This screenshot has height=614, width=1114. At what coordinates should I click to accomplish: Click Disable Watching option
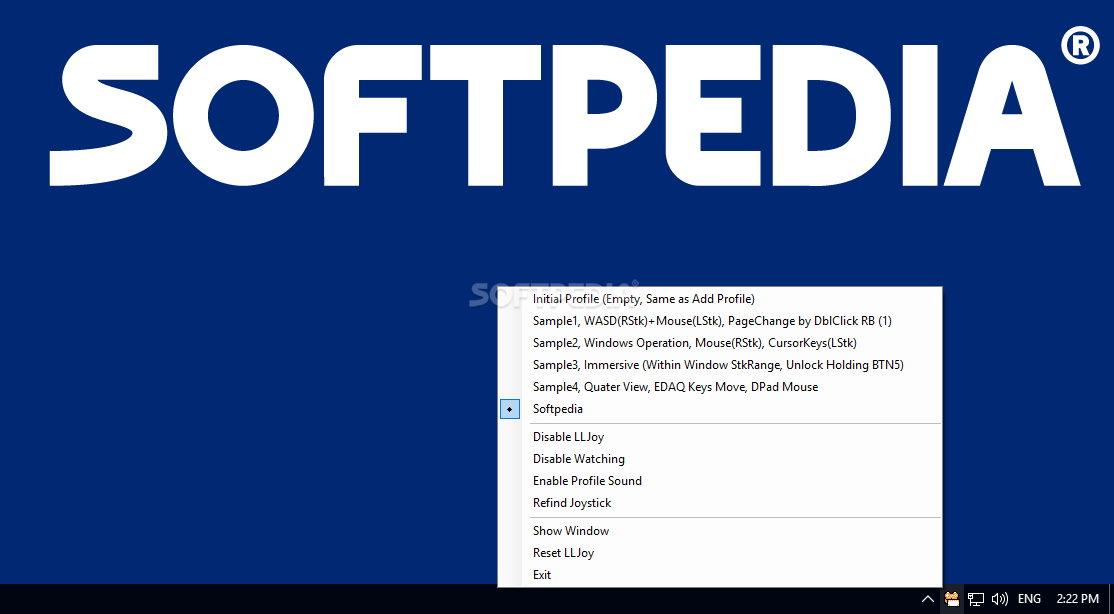720,459
